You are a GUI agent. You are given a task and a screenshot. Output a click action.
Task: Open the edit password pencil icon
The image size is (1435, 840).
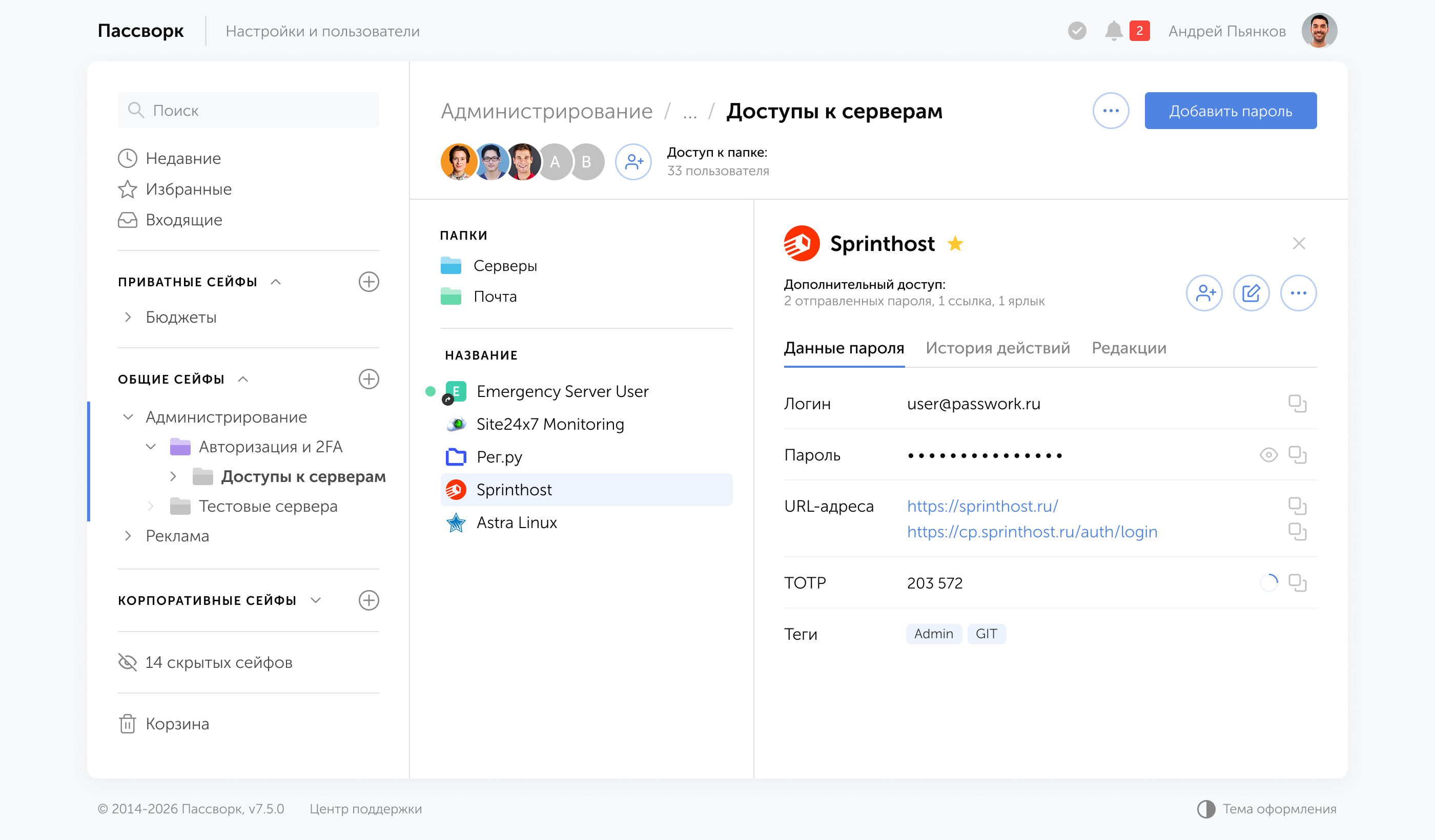pyautogui.click(x=1250, y=292)
